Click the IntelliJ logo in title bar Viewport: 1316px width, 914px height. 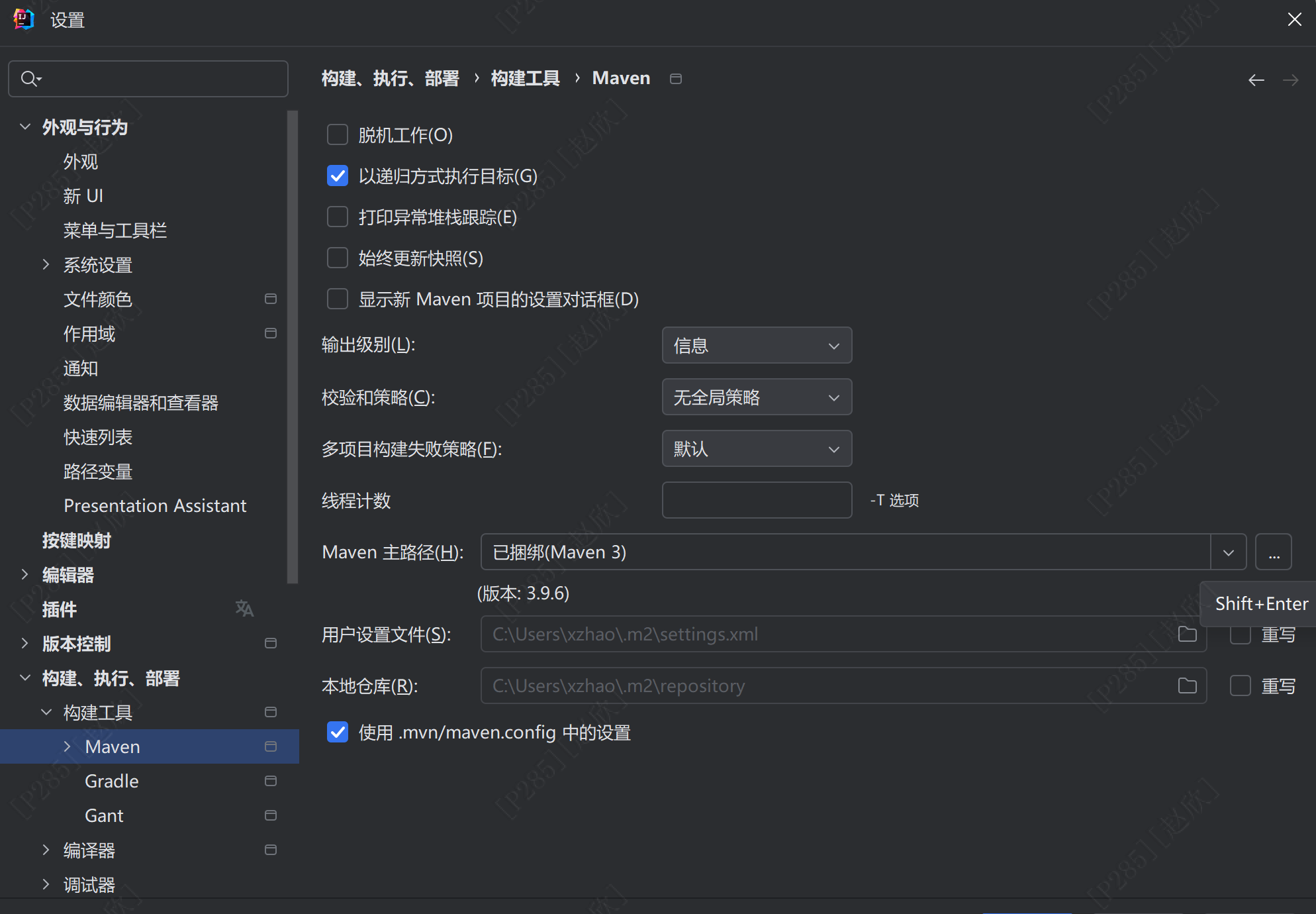click(24, 19)
